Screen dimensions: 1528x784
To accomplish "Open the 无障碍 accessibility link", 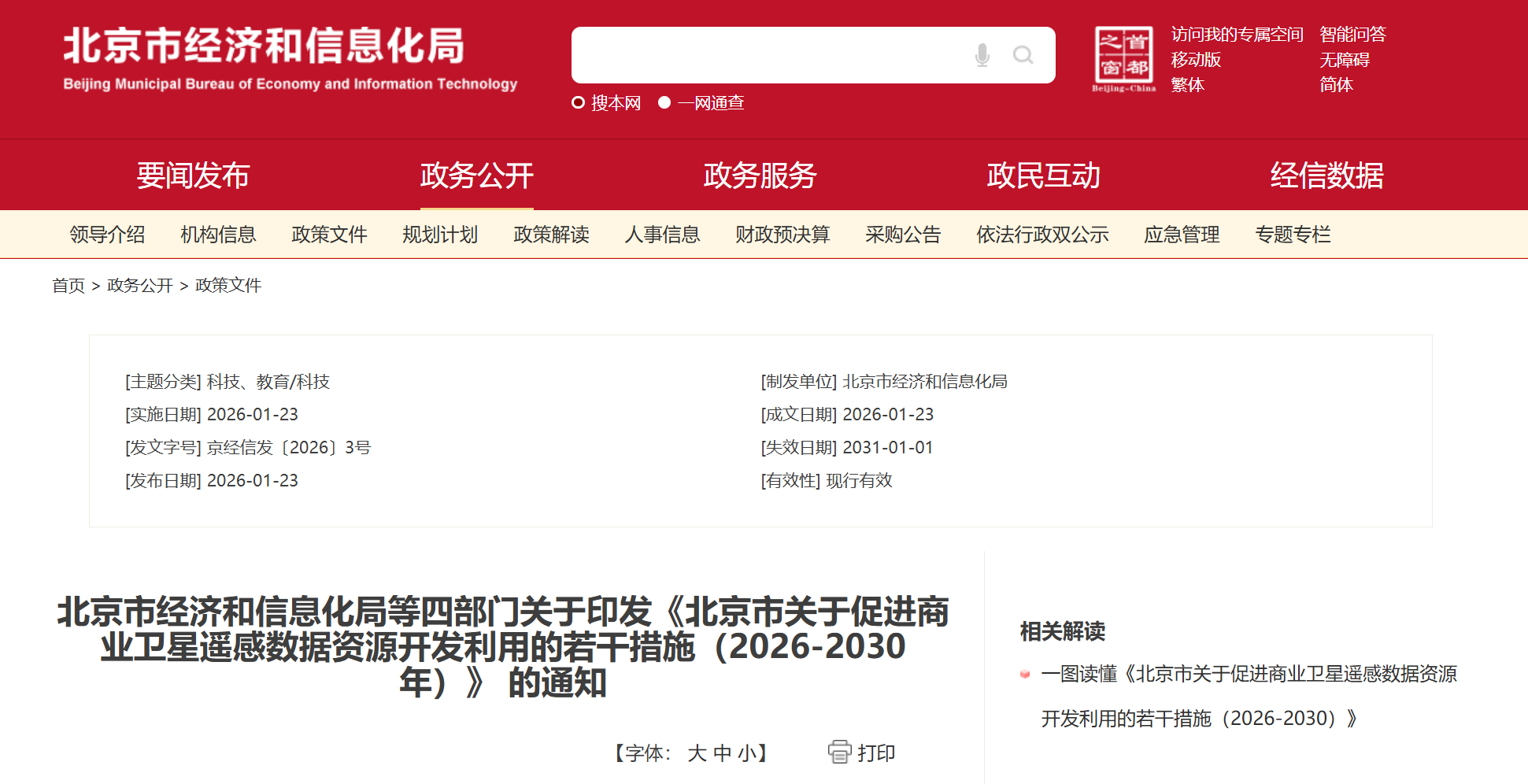I will pos(1344,60).
